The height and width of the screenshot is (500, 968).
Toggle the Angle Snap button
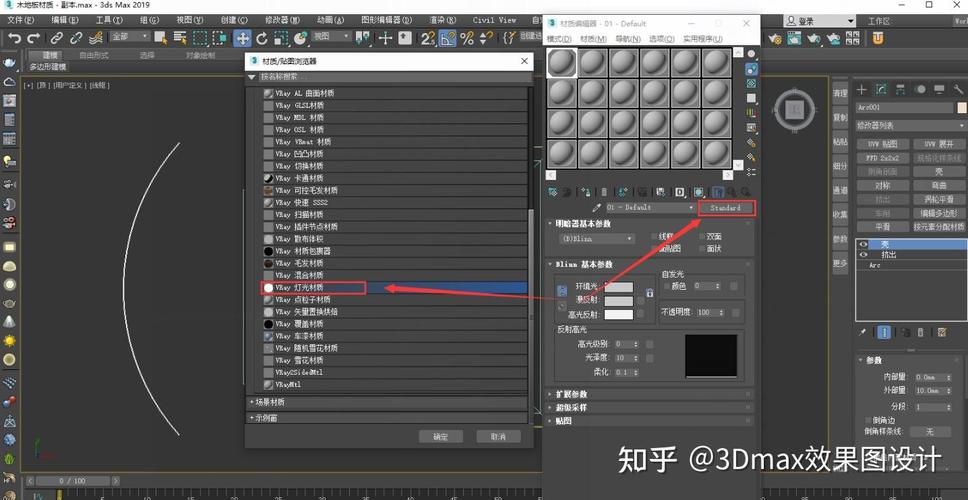pyautogui.click(x=448, y=38)
